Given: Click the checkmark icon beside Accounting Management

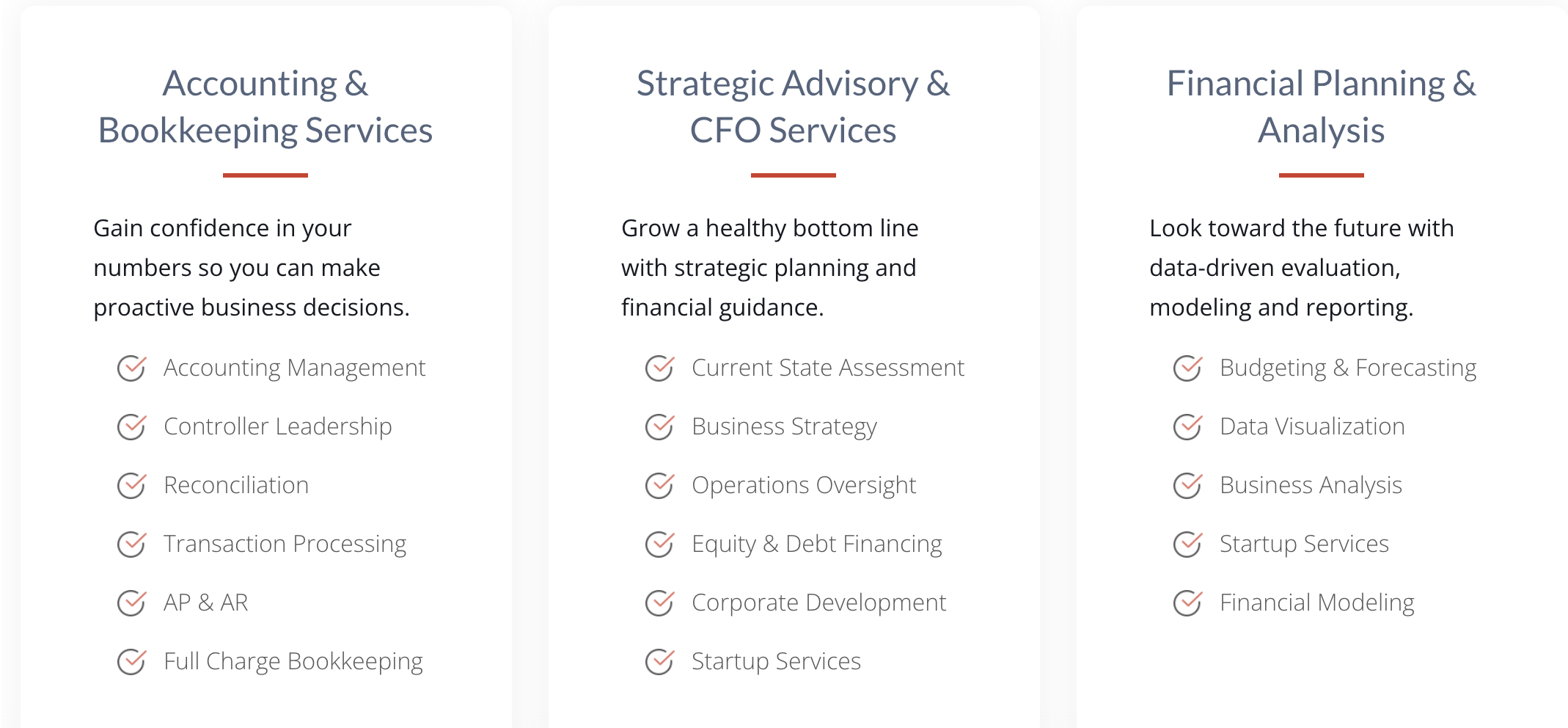Looking at the screenshot, I should (132, 368).
